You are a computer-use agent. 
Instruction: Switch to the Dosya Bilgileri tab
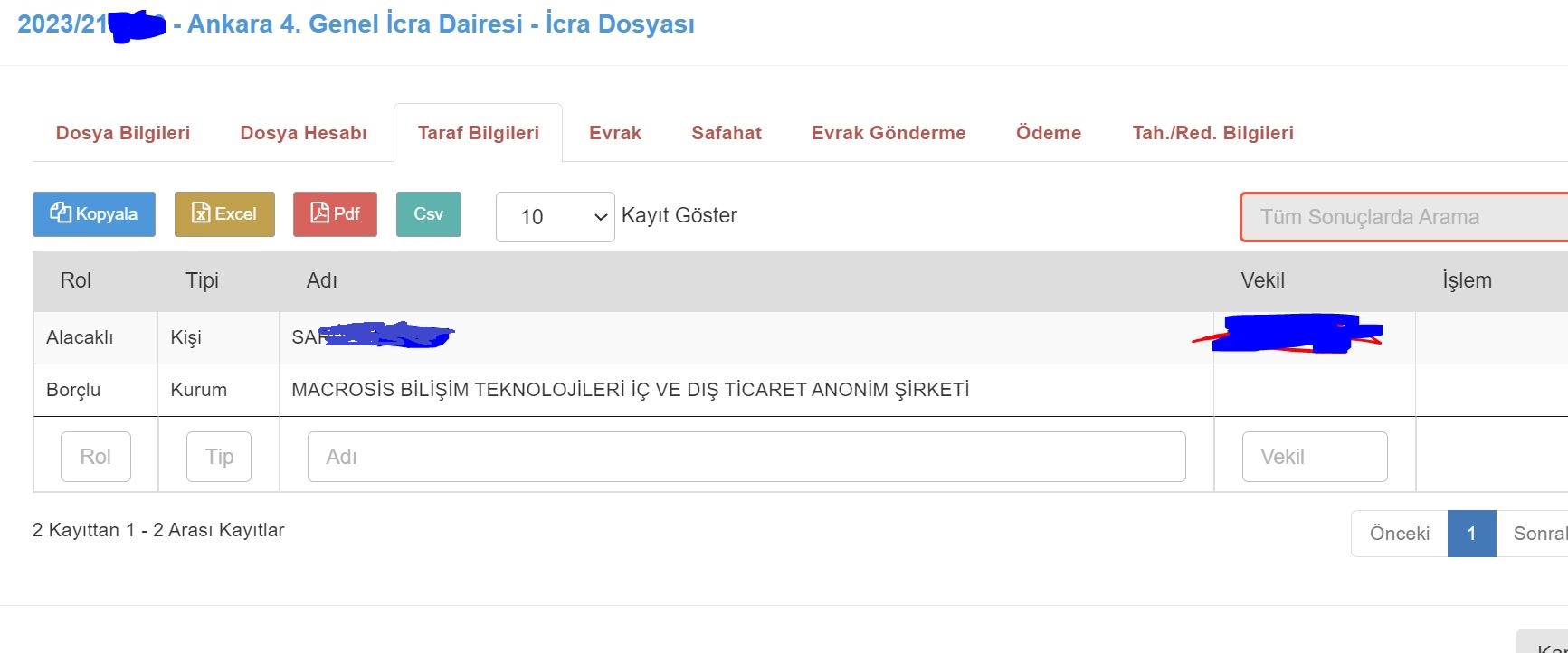123,133
